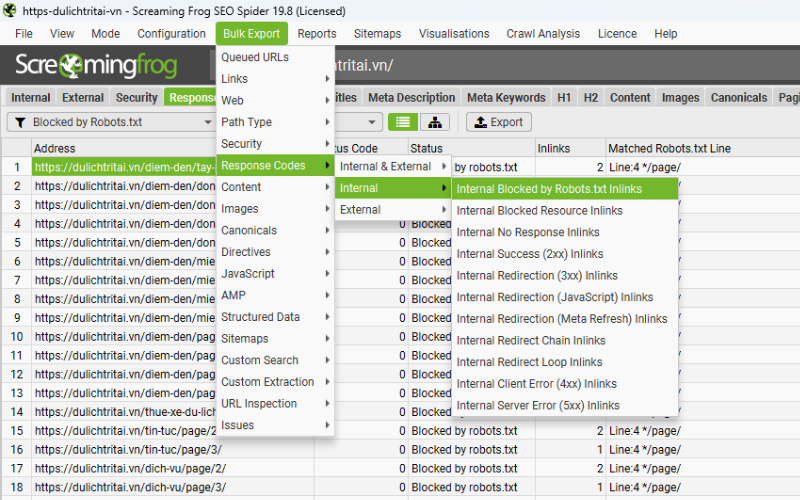Switch to the Security tab

point(136,97)
